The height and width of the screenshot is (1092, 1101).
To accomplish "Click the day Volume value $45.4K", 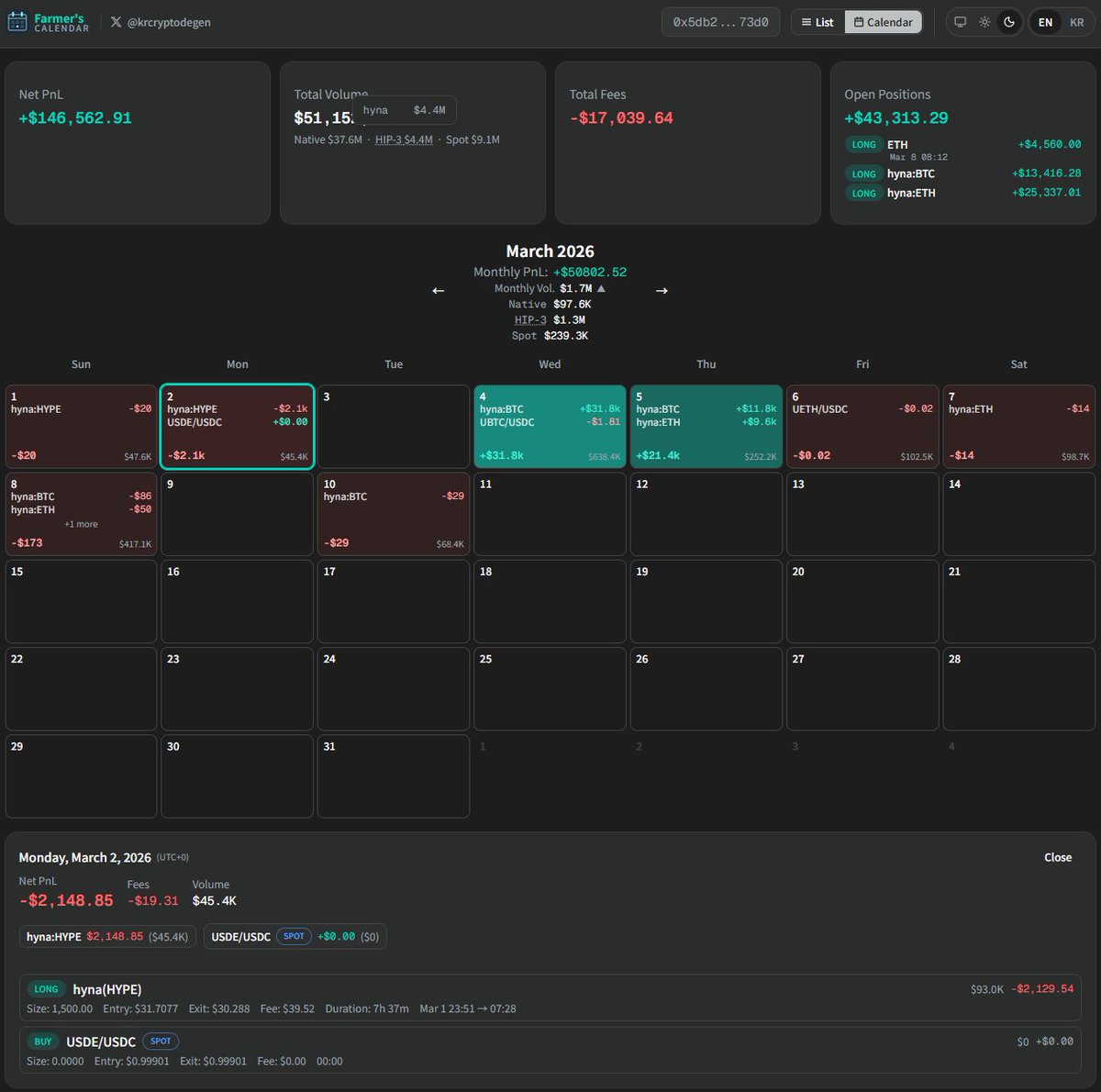I will (214, 901).
